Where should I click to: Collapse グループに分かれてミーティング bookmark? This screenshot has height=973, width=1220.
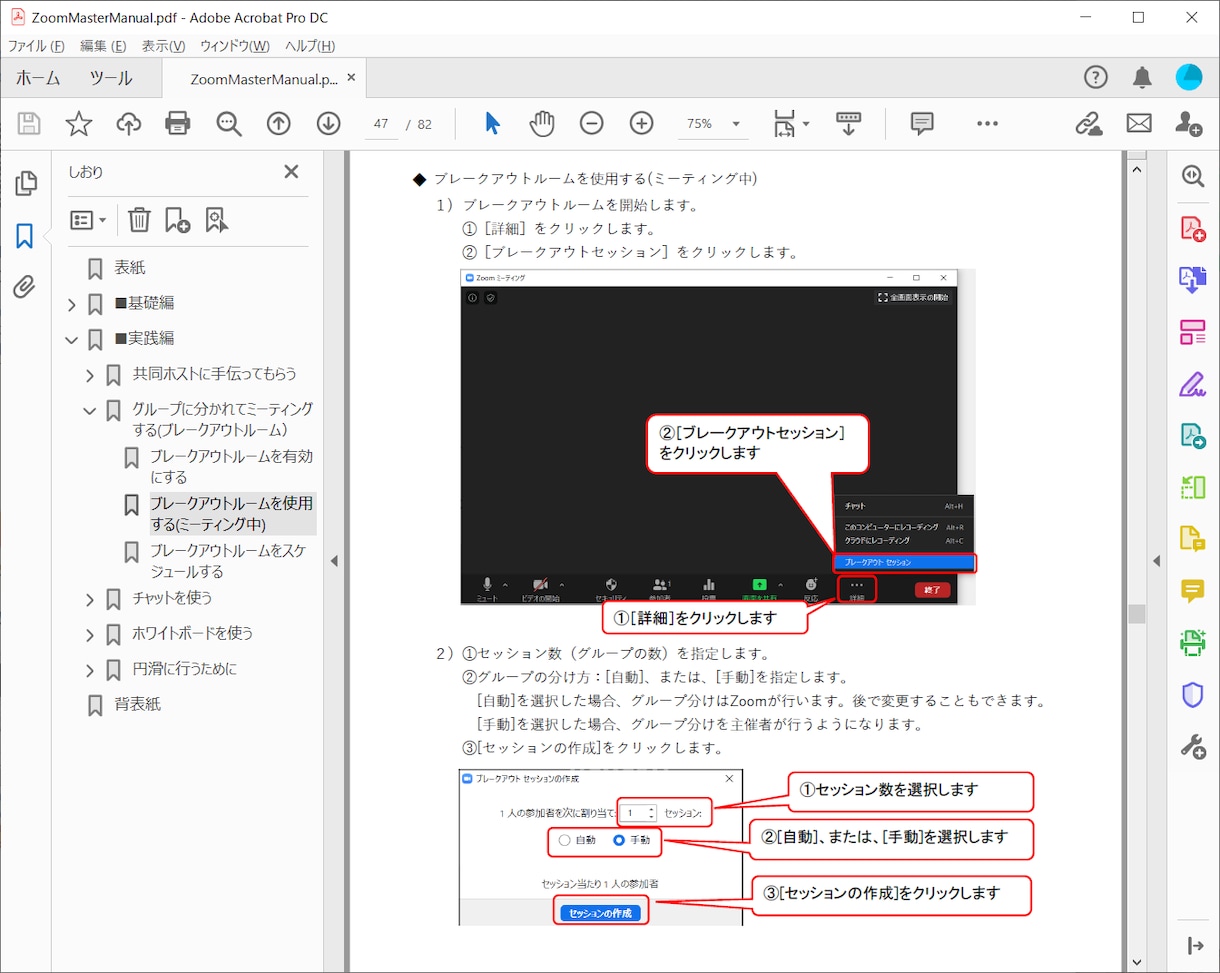(89, 410)
